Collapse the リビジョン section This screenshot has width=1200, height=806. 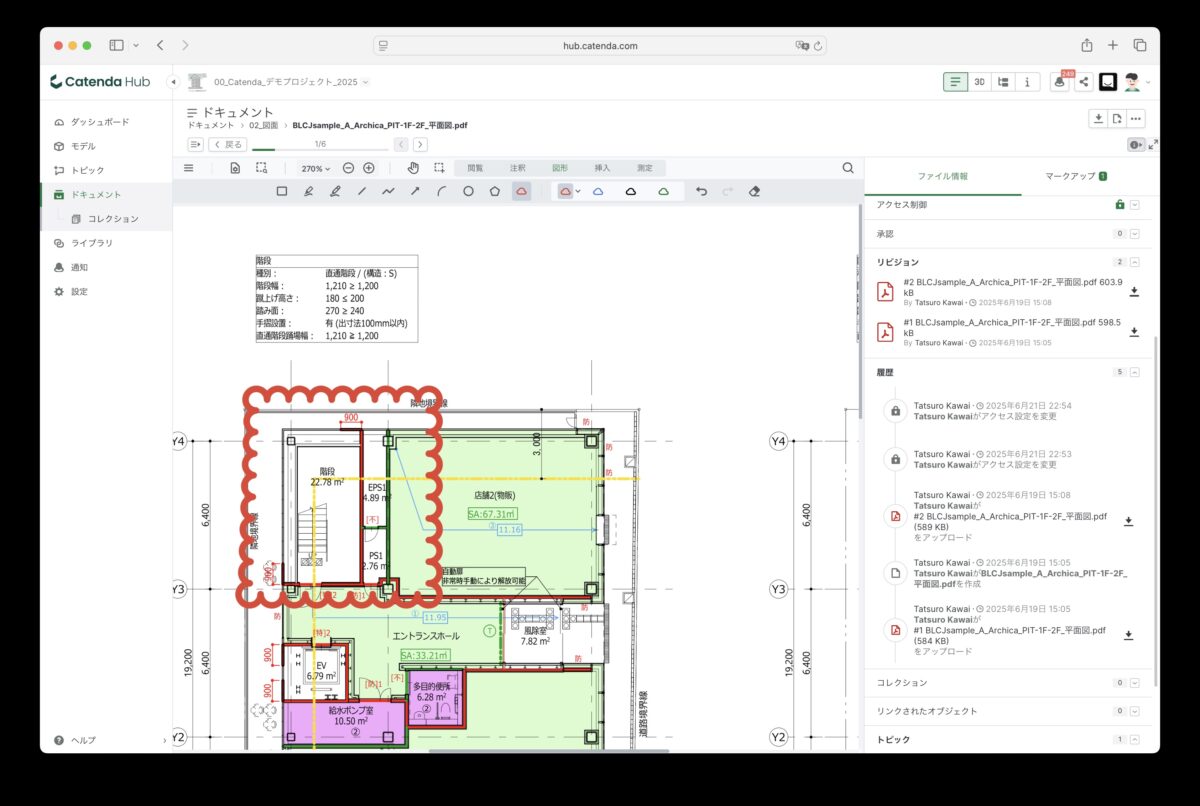[x=1134, y=262]
